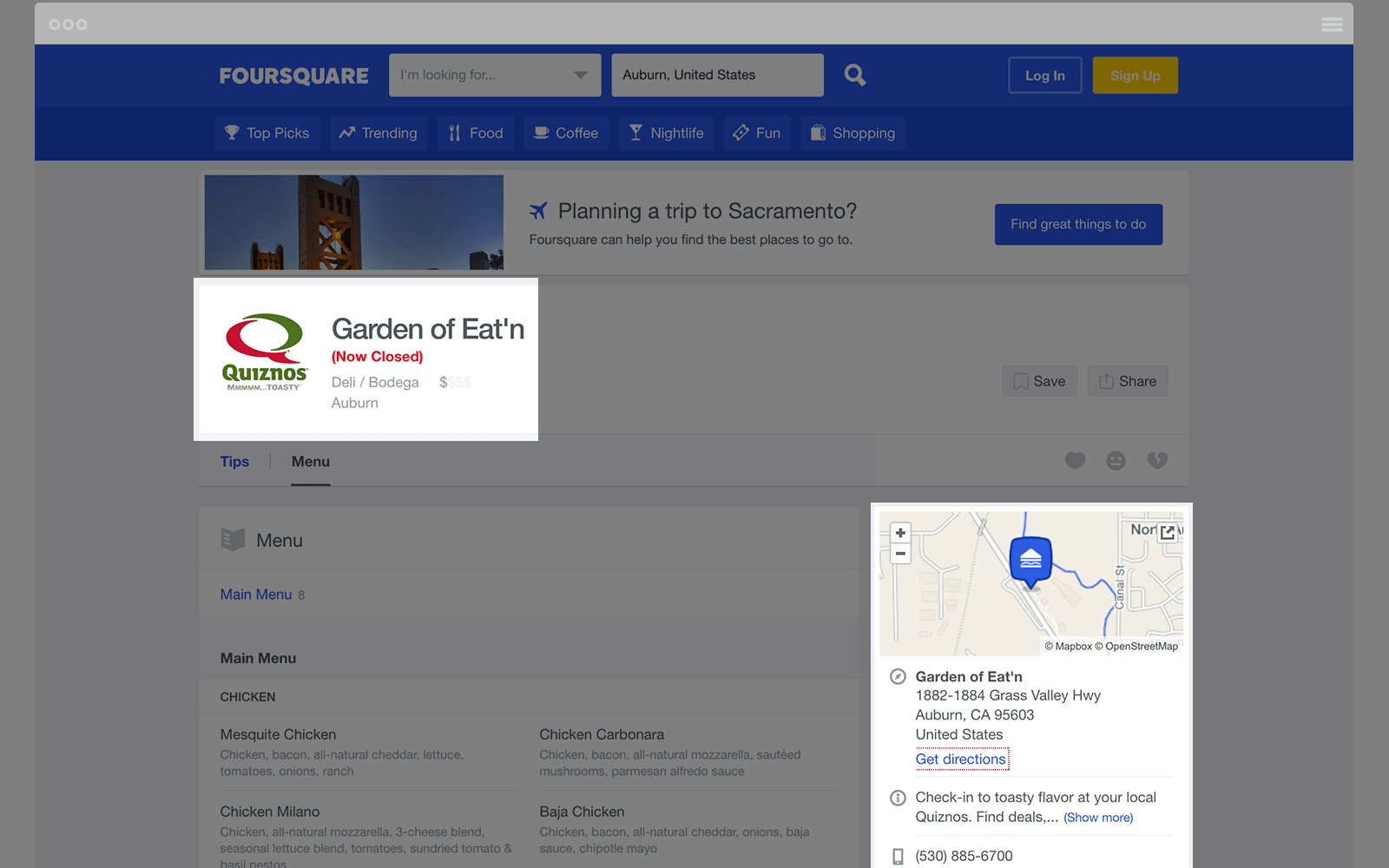This screenshot has height=868, width=1389.
Task: Click the Log In button
Action: pyautogui.click(x=1044, y=76)
